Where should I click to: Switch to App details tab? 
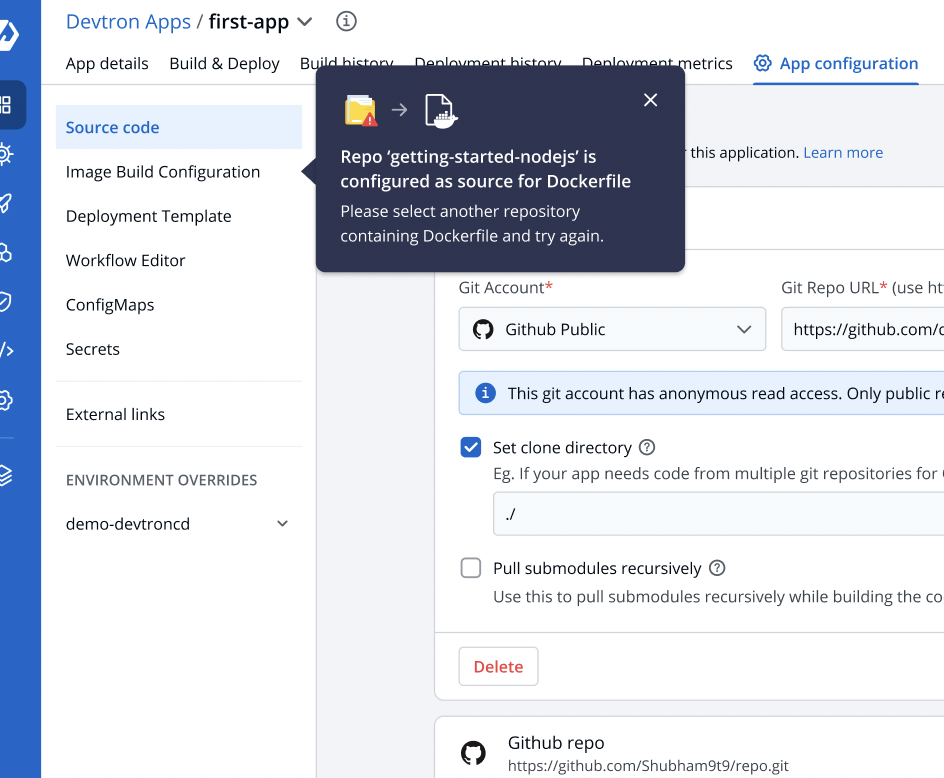click(107, 63)
